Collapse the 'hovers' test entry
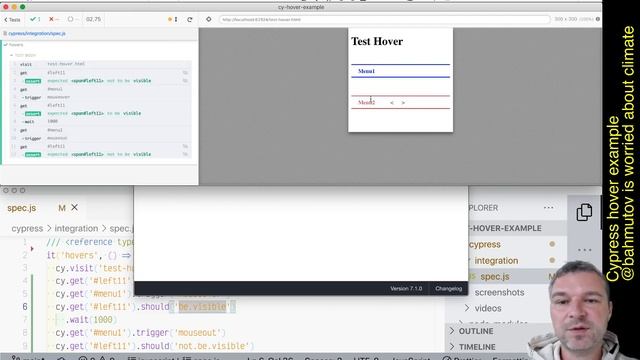The width and height of the screenshot is (640, 360). [x=16, y=45]
